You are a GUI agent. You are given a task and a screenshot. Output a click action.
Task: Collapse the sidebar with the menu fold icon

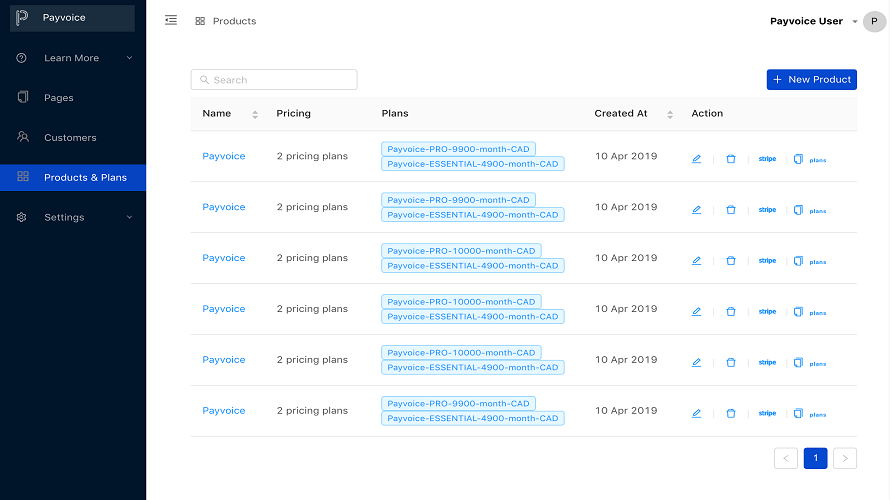tap(171, 21)
